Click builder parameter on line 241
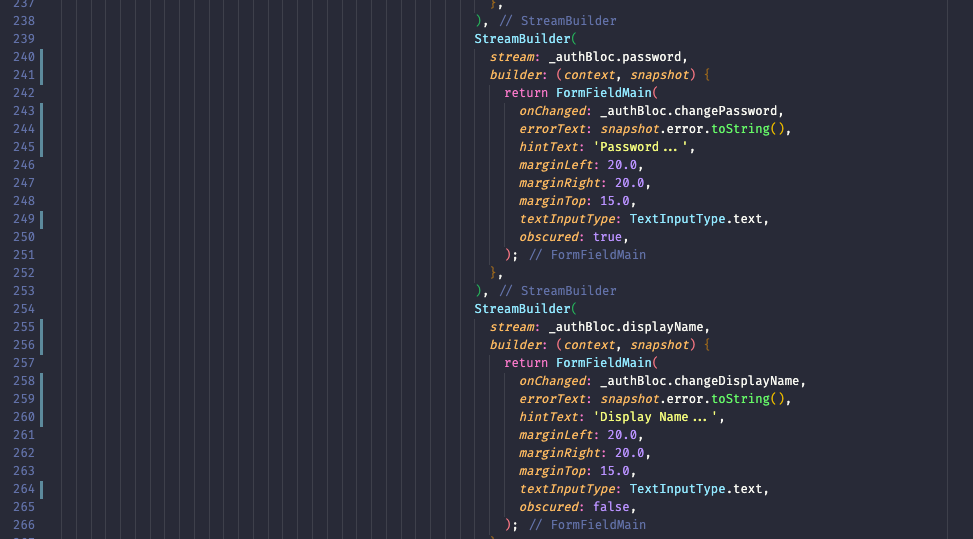 tap(515, 74)
